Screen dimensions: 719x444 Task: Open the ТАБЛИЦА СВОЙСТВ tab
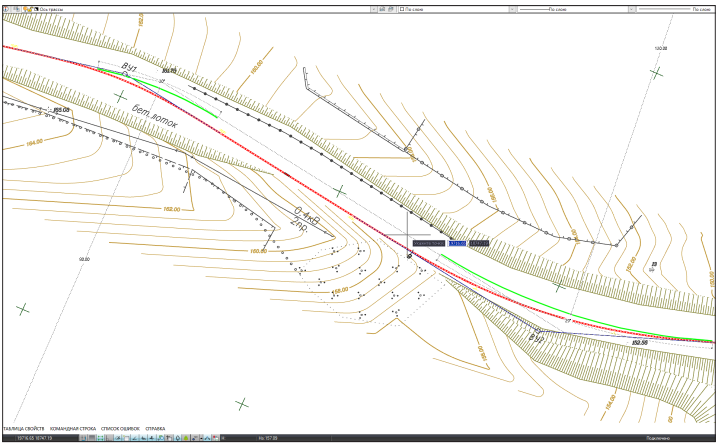[x=24, y=428]
